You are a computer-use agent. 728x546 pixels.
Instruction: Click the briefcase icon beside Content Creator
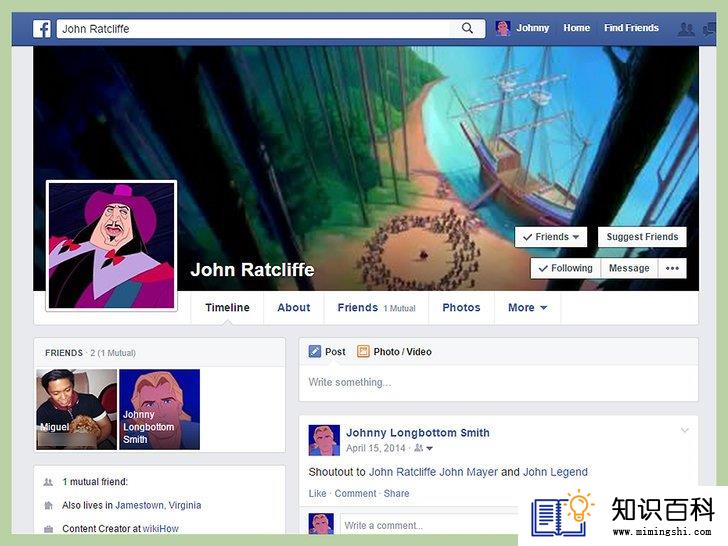[48, 529]
